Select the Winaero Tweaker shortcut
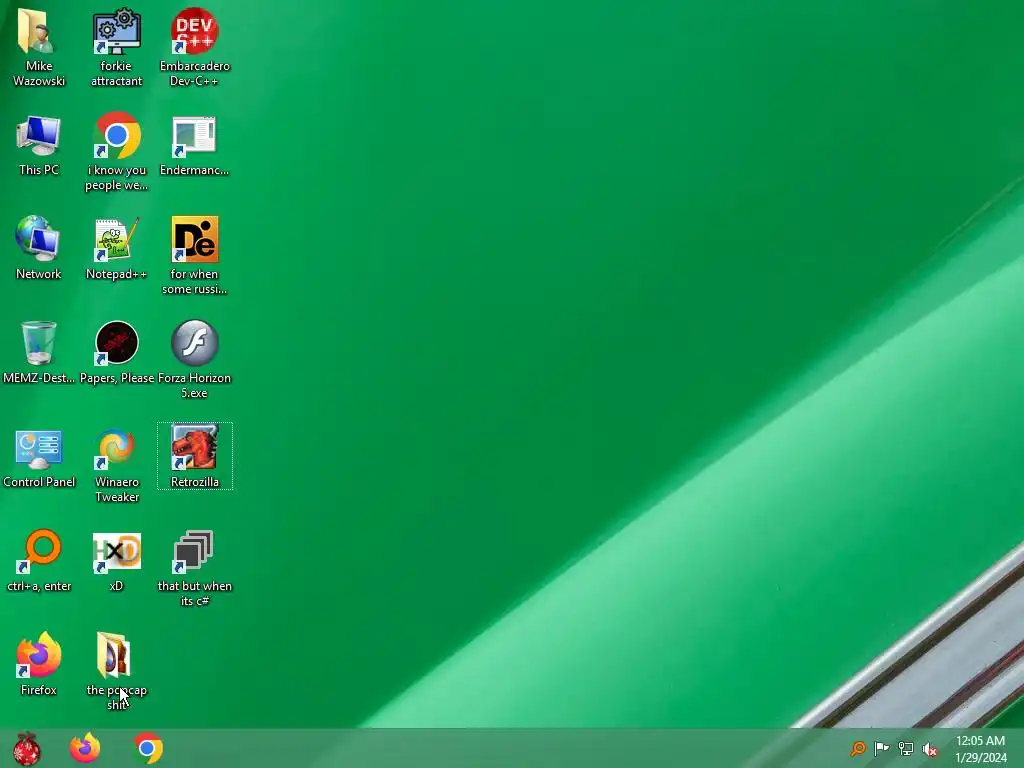Viewport: 1024px width, 768px height. pos(116,464)
